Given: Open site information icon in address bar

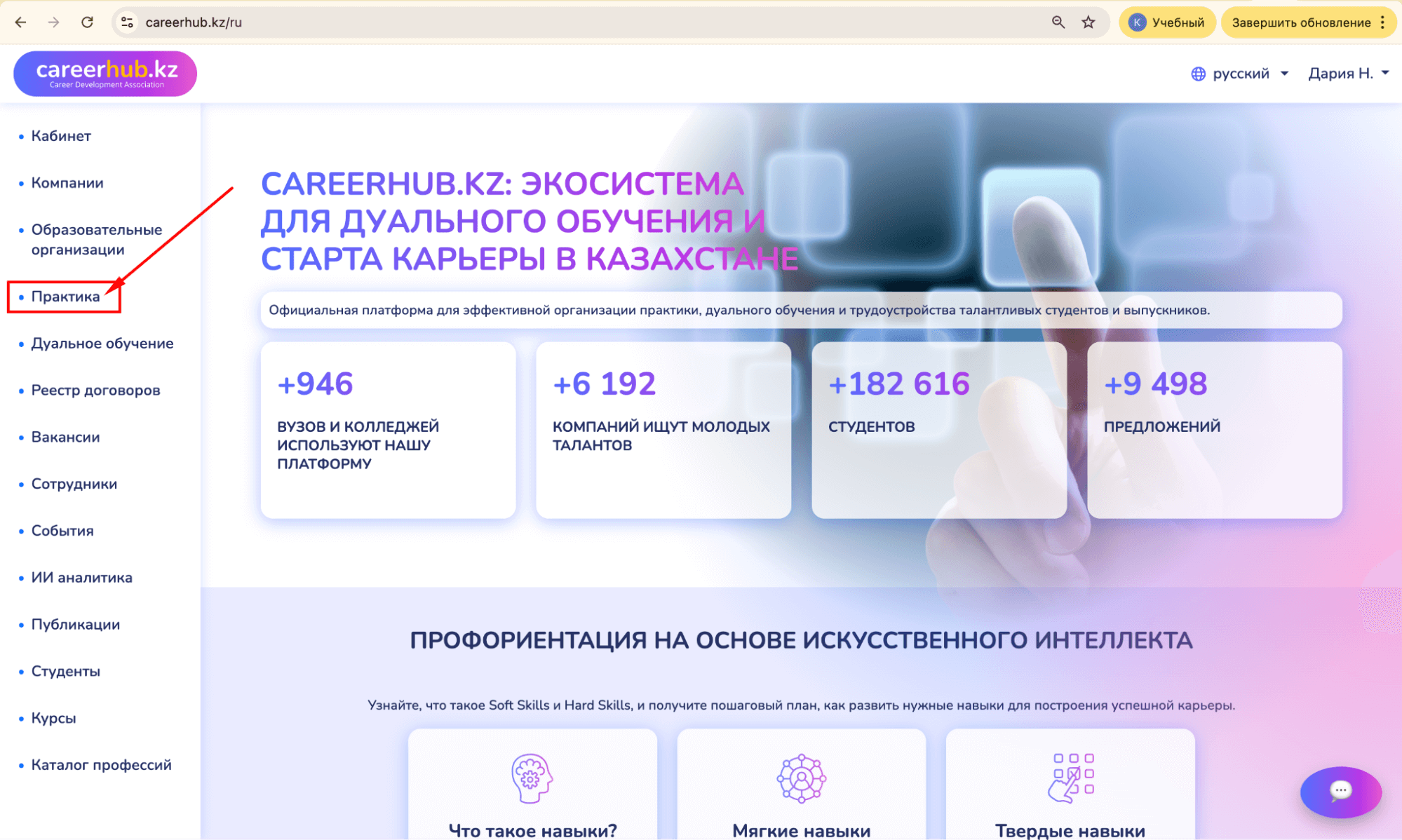Looking at the screenshot, I should click(x=127, y=22).
